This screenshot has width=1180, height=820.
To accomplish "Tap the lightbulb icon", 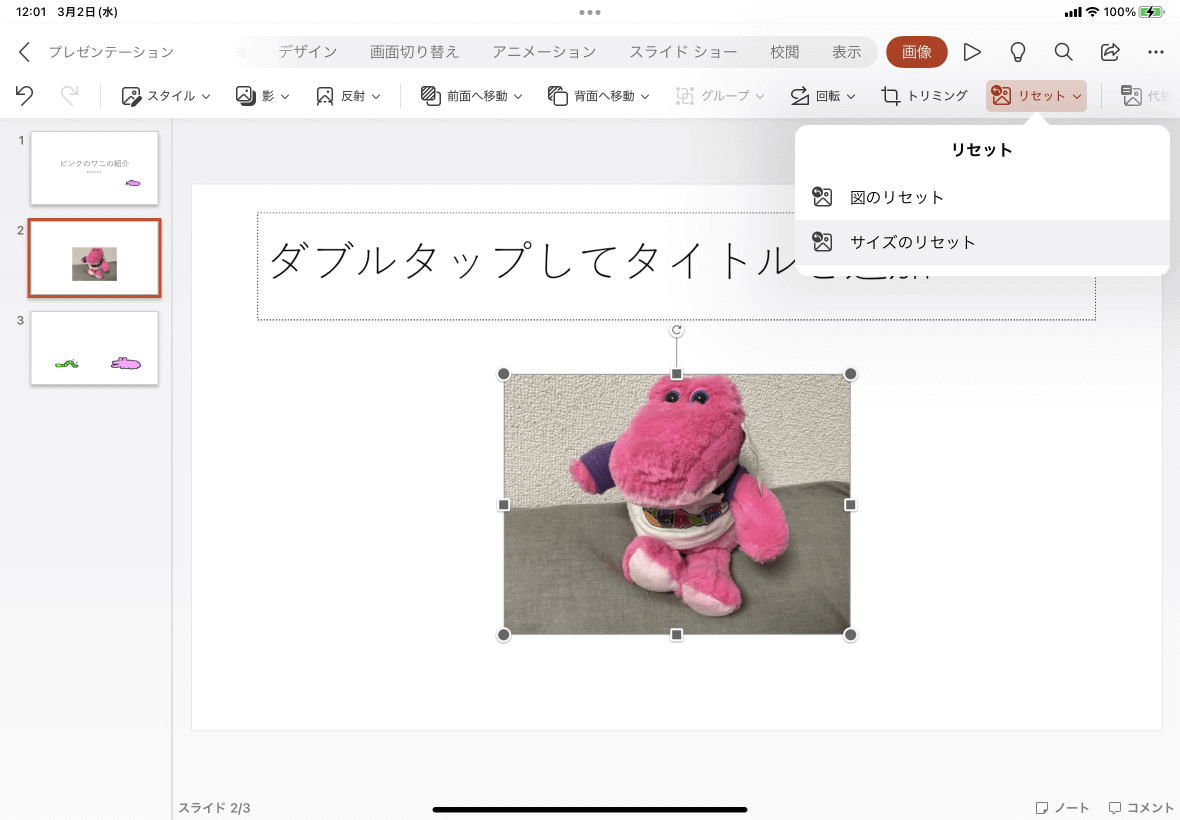I will 1017,52.
